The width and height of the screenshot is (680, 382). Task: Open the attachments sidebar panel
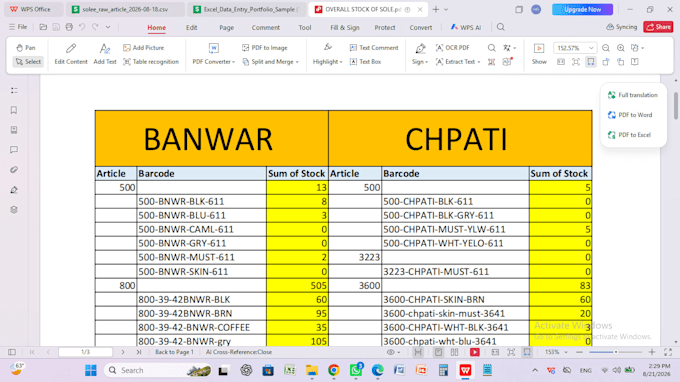pyautogui.click(x=14, y=170)
